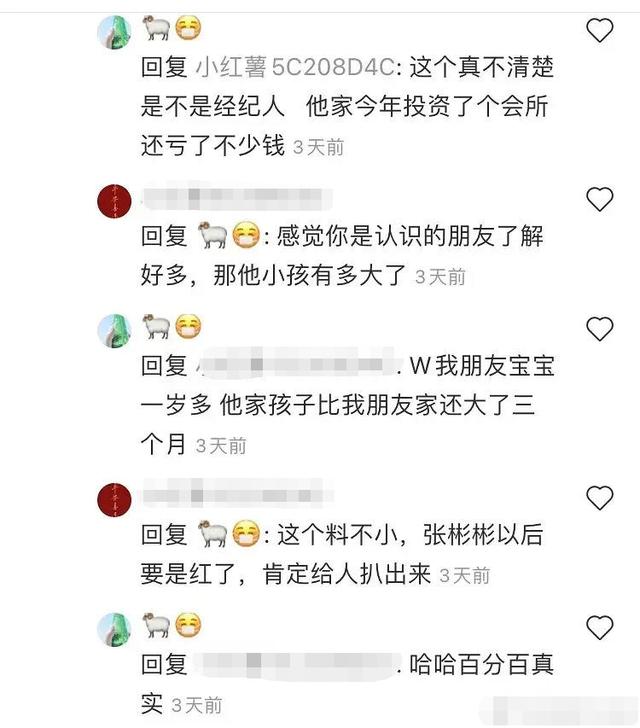Tap sheep emoji username above 哈哈百分百真实
The width and height of the screenshot is (640, 728).
pyautogui.click(x=172, y=624)
